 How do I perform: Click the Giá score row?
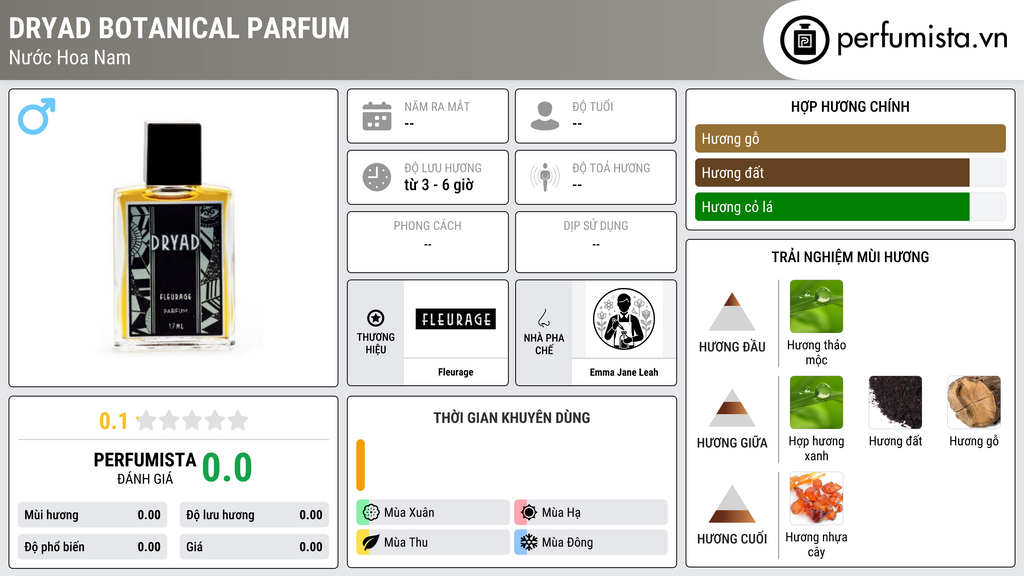coord(254,547)
